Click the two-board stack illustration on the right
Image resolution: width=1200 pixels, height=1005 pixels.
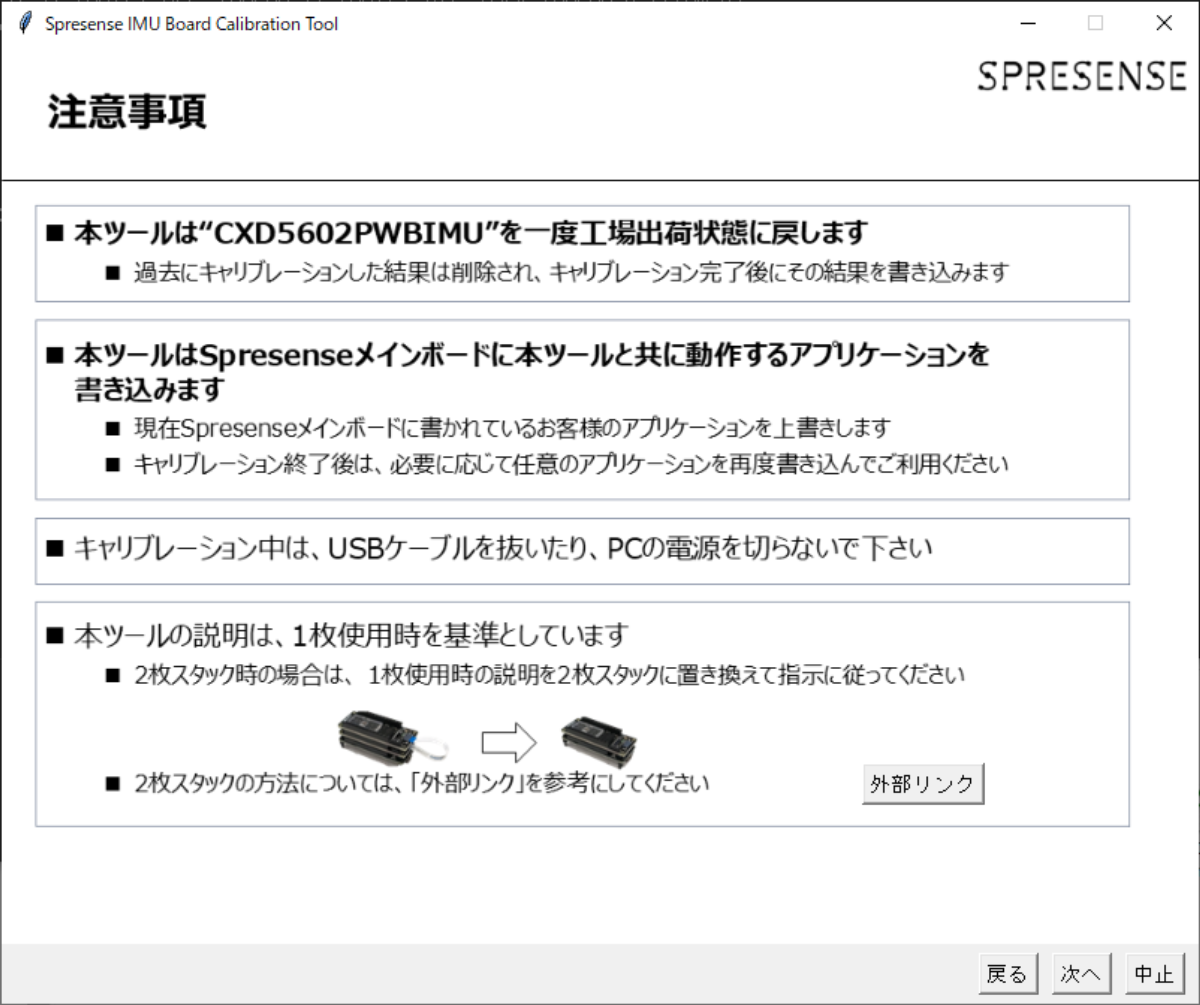click(x=600, y=740)
